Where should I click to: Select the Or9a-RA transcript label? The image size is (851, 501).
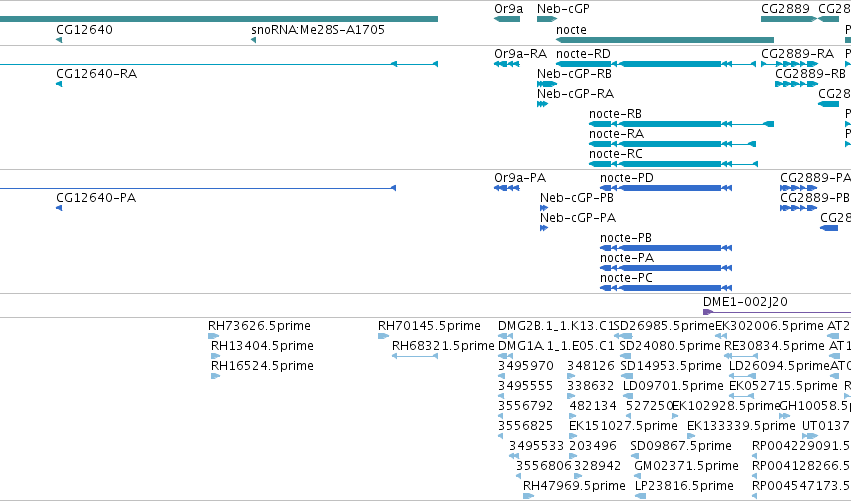tap(520, 54)
